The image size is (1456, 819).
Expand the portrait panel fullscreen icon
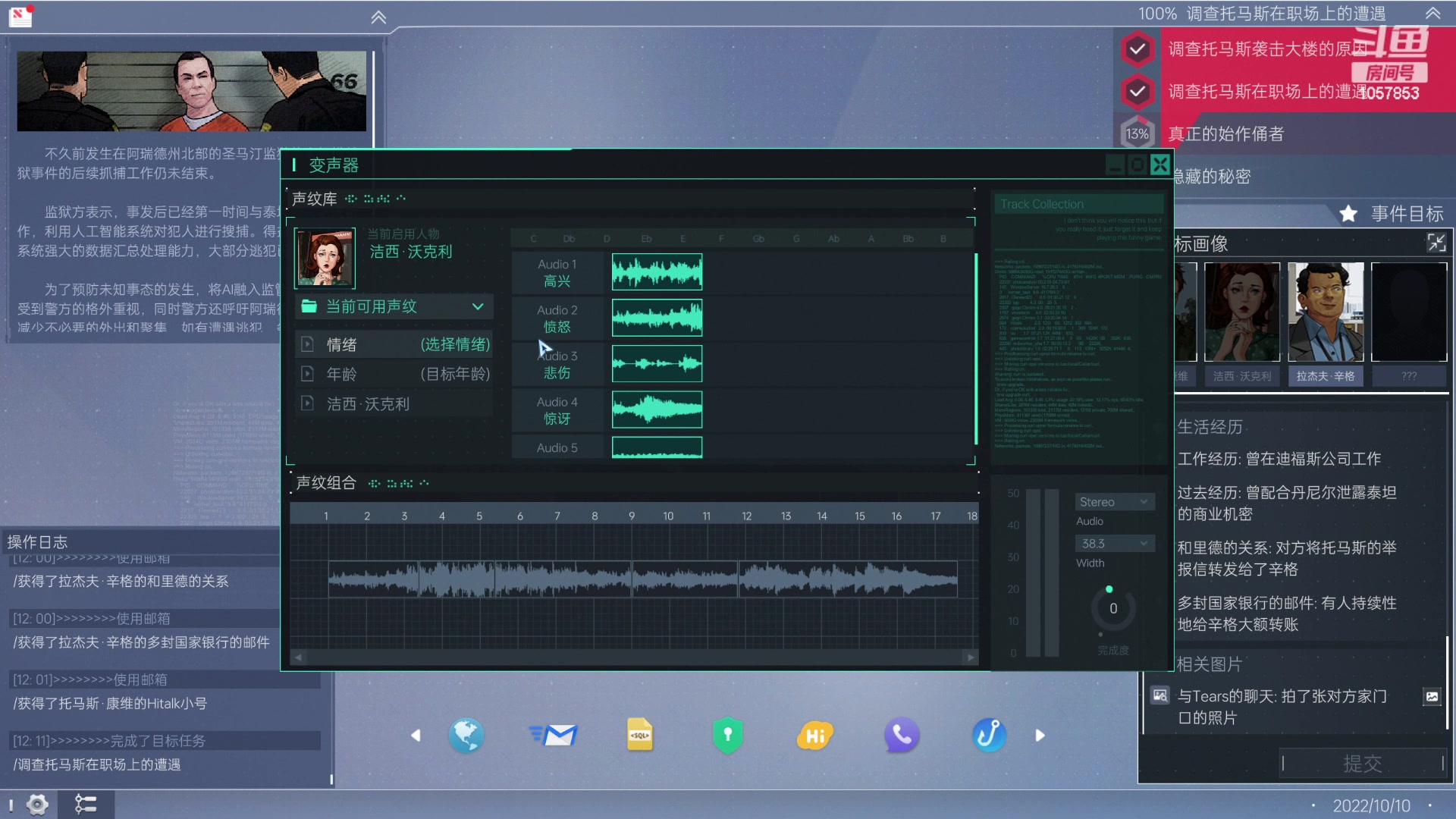(1436, 243)
